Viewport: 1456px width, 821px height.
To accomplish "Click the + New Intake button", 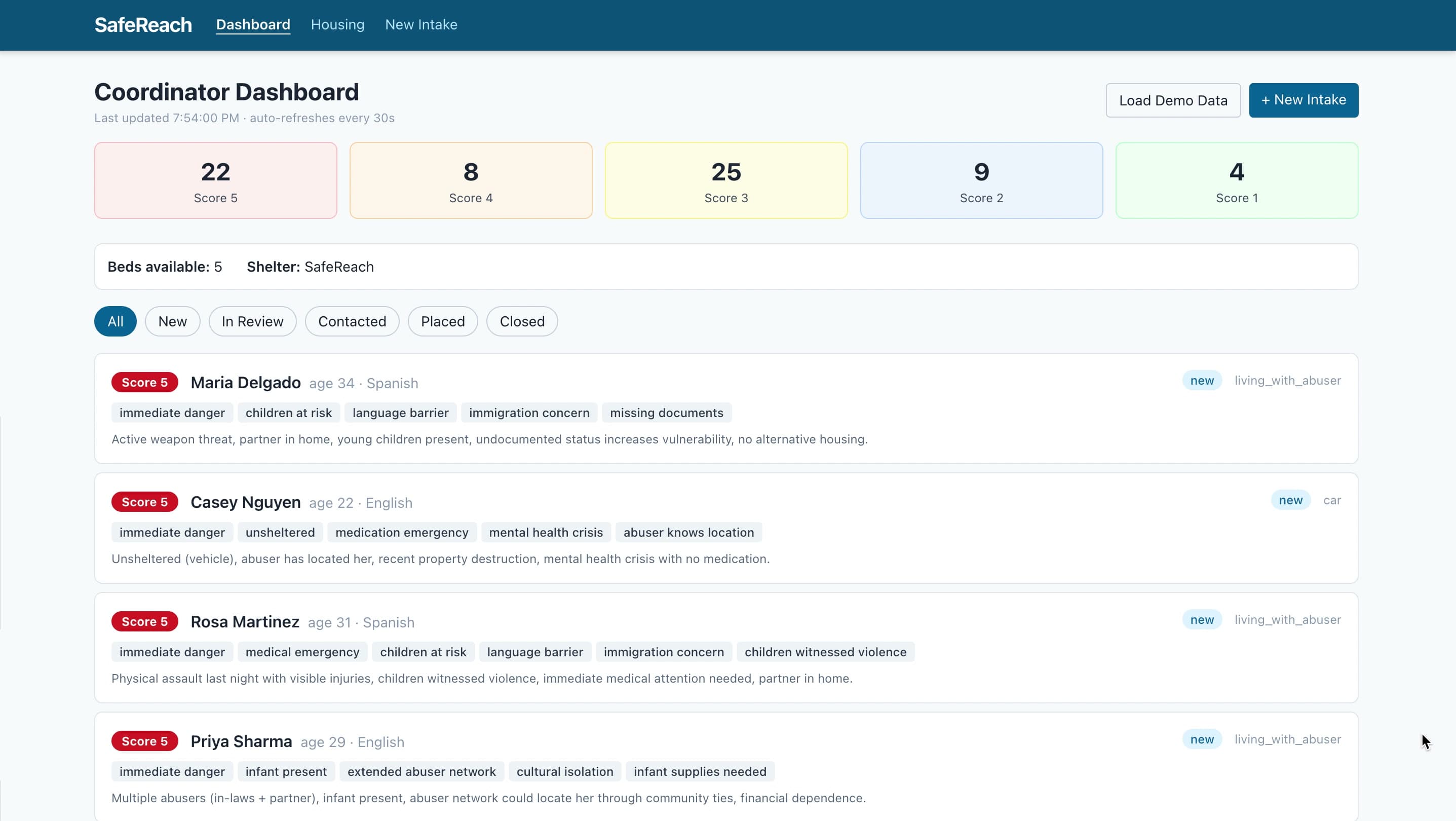I will coord(1304,100).
